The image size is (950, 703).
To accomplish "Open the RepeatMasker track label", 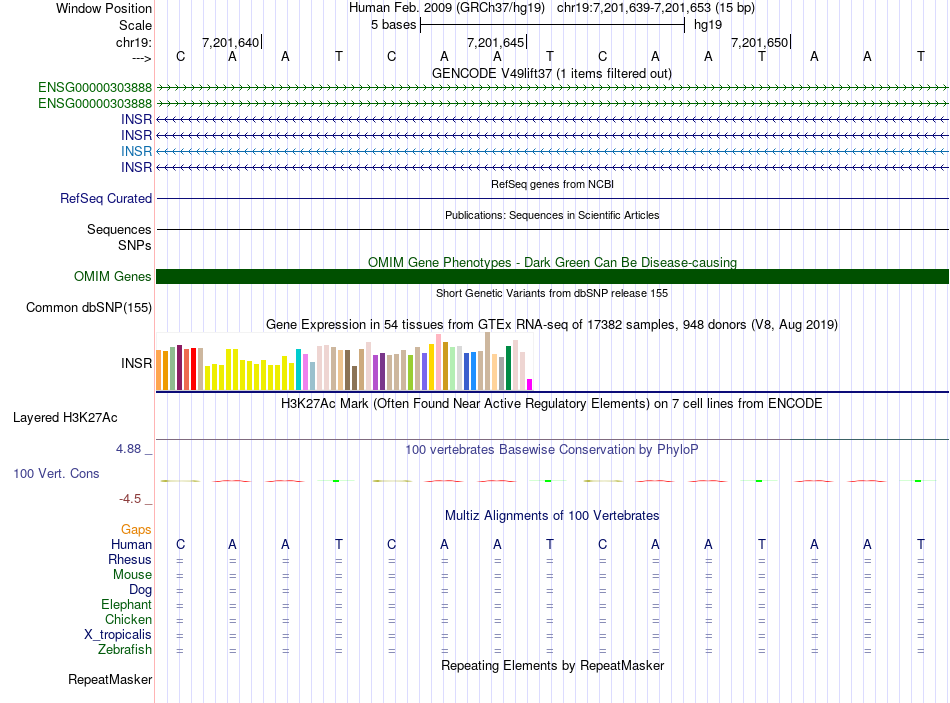I will pos(110,680).
